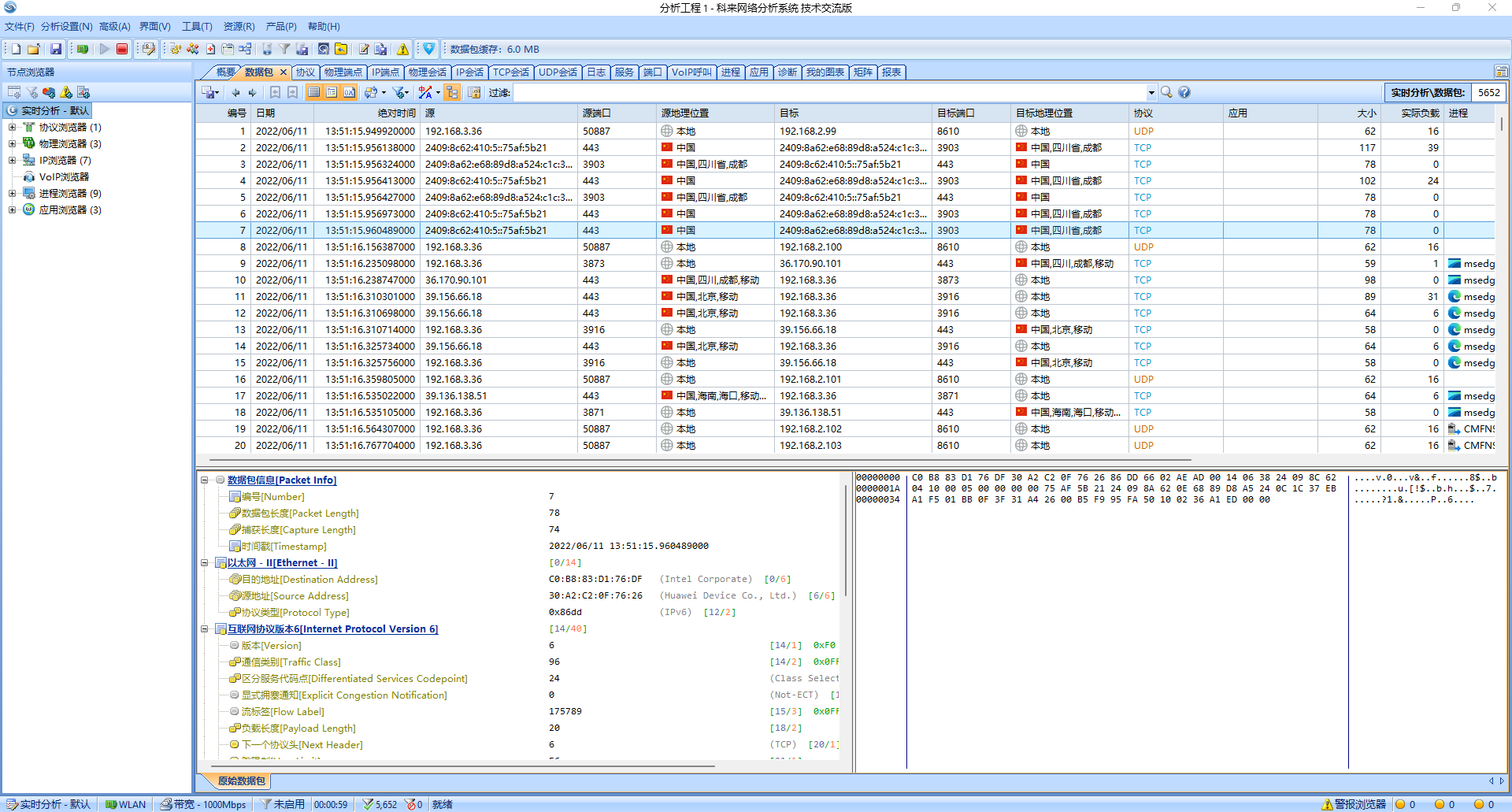Click the search magnifier beside the filter box
The image size is (1512, 812).
tap(1166, 92)
